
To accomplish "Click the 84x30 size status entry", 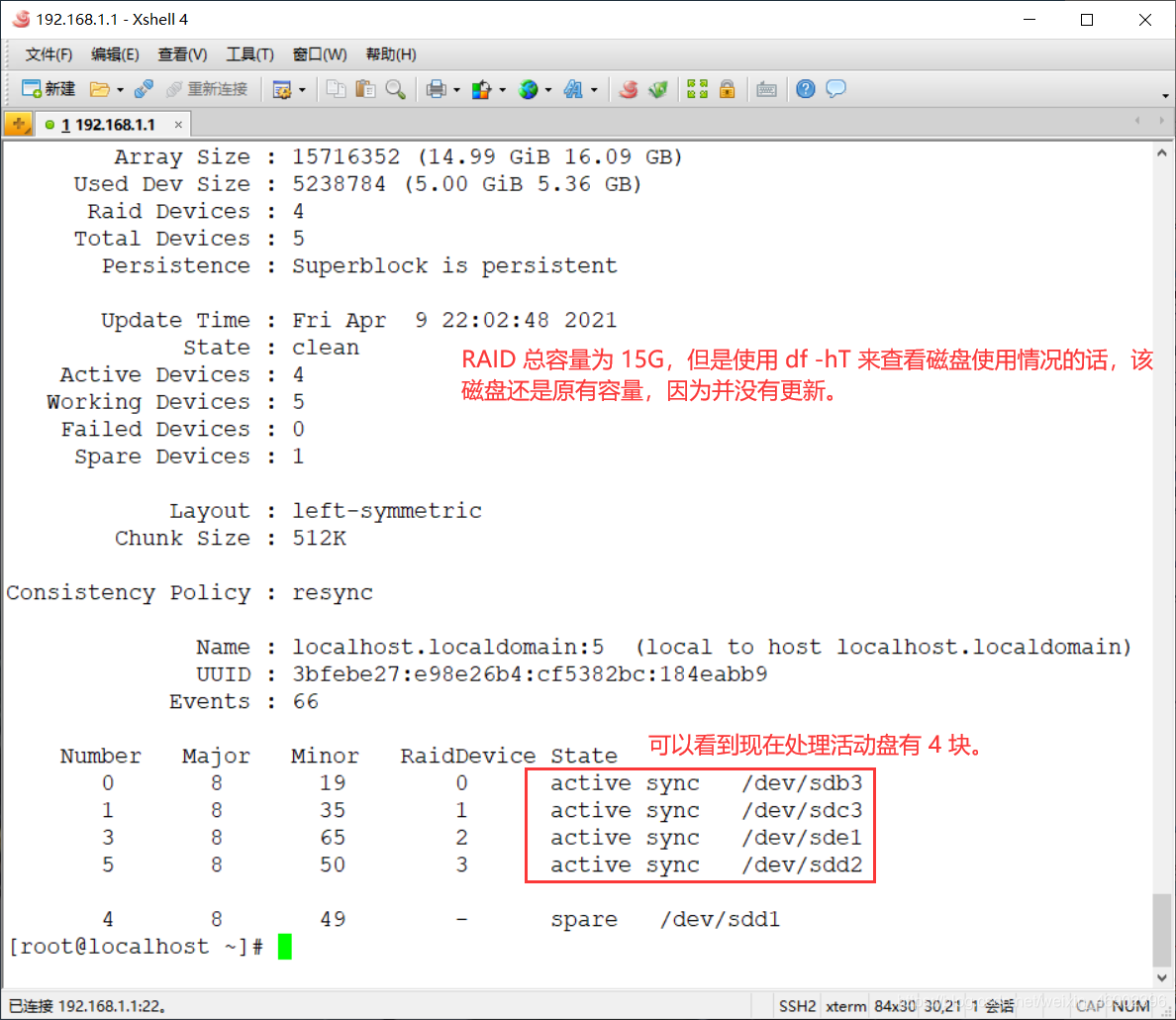I will click(x=895, y=1006).
